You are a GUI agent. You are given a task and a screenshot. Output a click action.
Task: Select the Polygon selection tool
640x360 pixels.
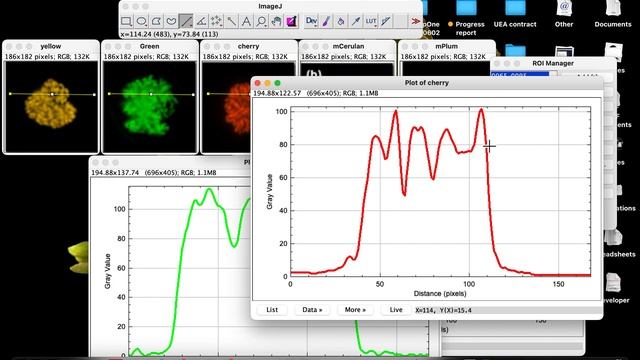click(x=156, y=21)
